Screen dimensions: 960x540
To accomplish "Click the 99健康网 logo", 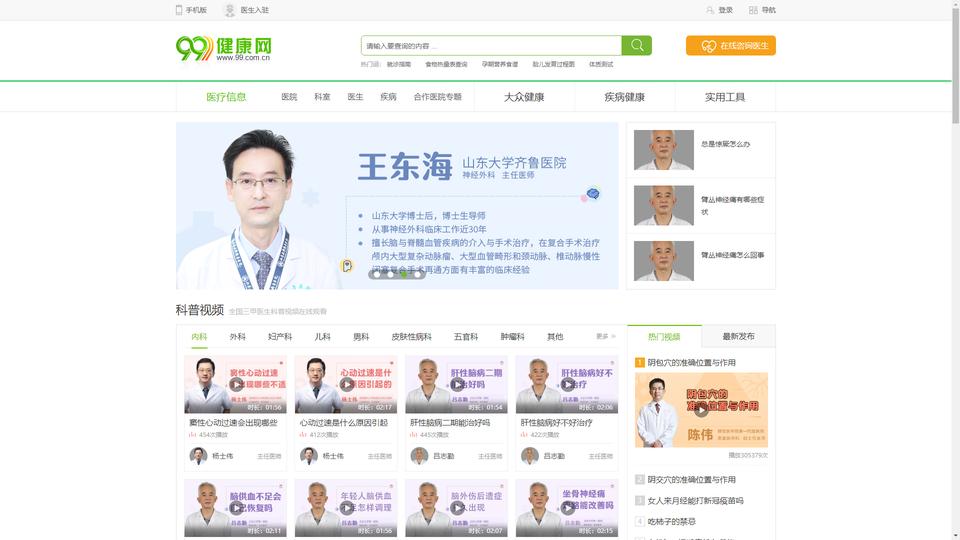I will click(223, 48).
